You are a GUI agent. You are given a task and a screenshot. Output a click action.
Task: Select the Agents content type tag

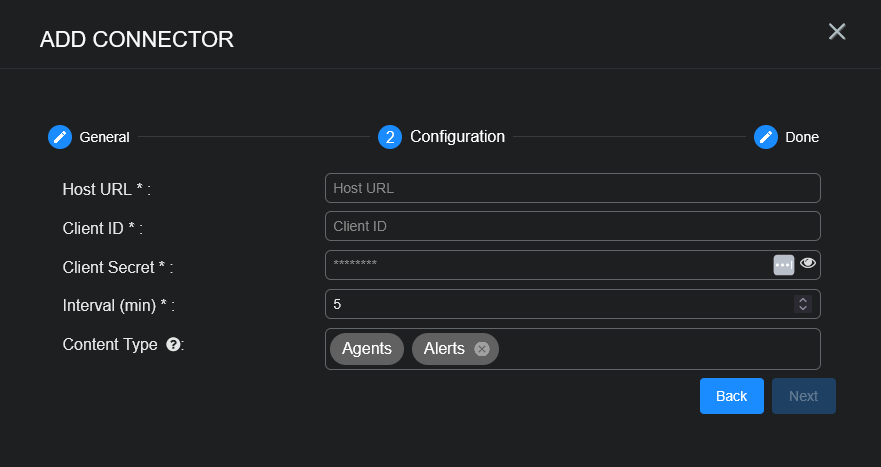(x=366, y=349)
